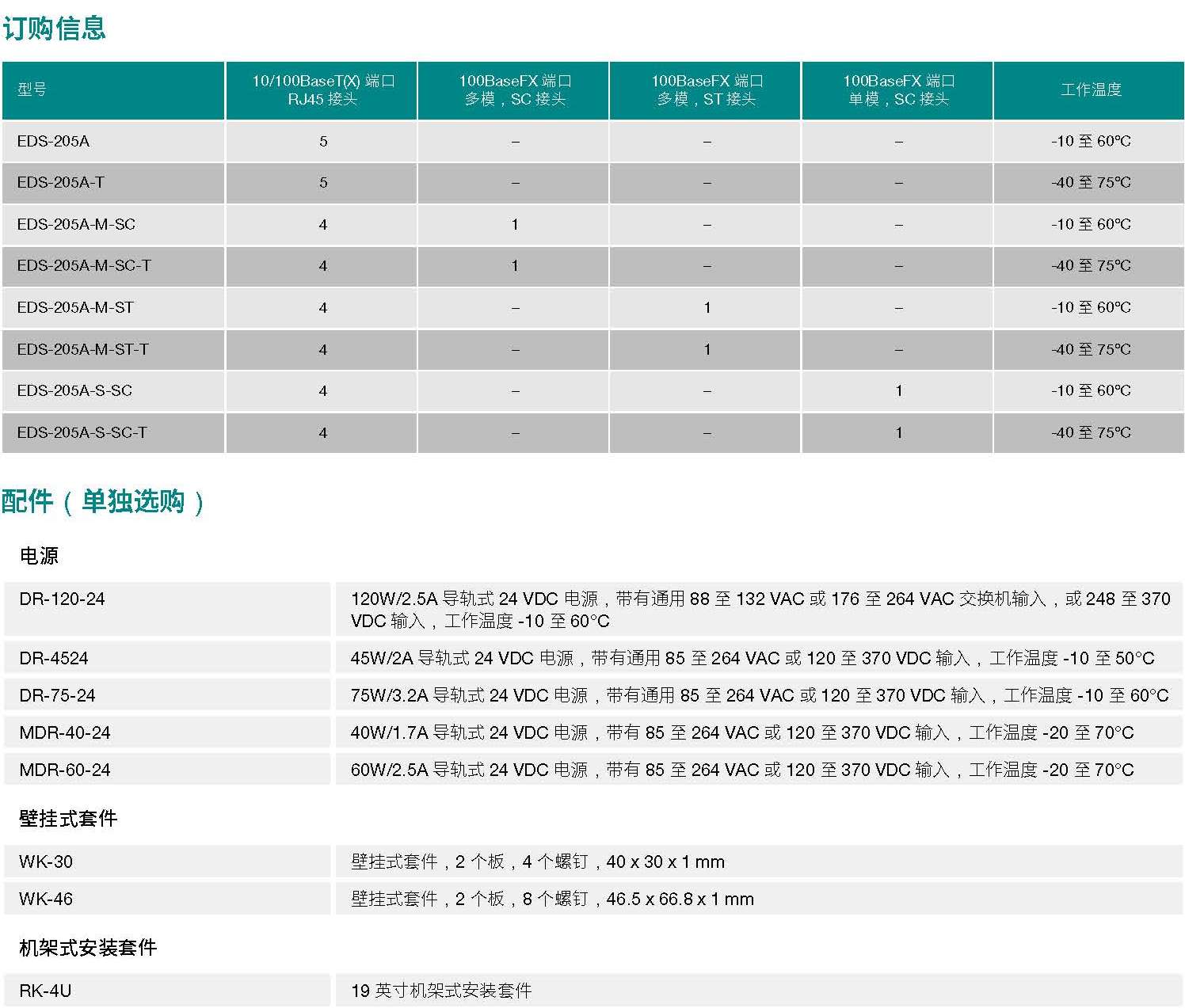This screenshot has height=1008, width=1185.
Task: Click the 45W/2A description for DR-4524
Action: pyautogui.click(x=753, y=658)
